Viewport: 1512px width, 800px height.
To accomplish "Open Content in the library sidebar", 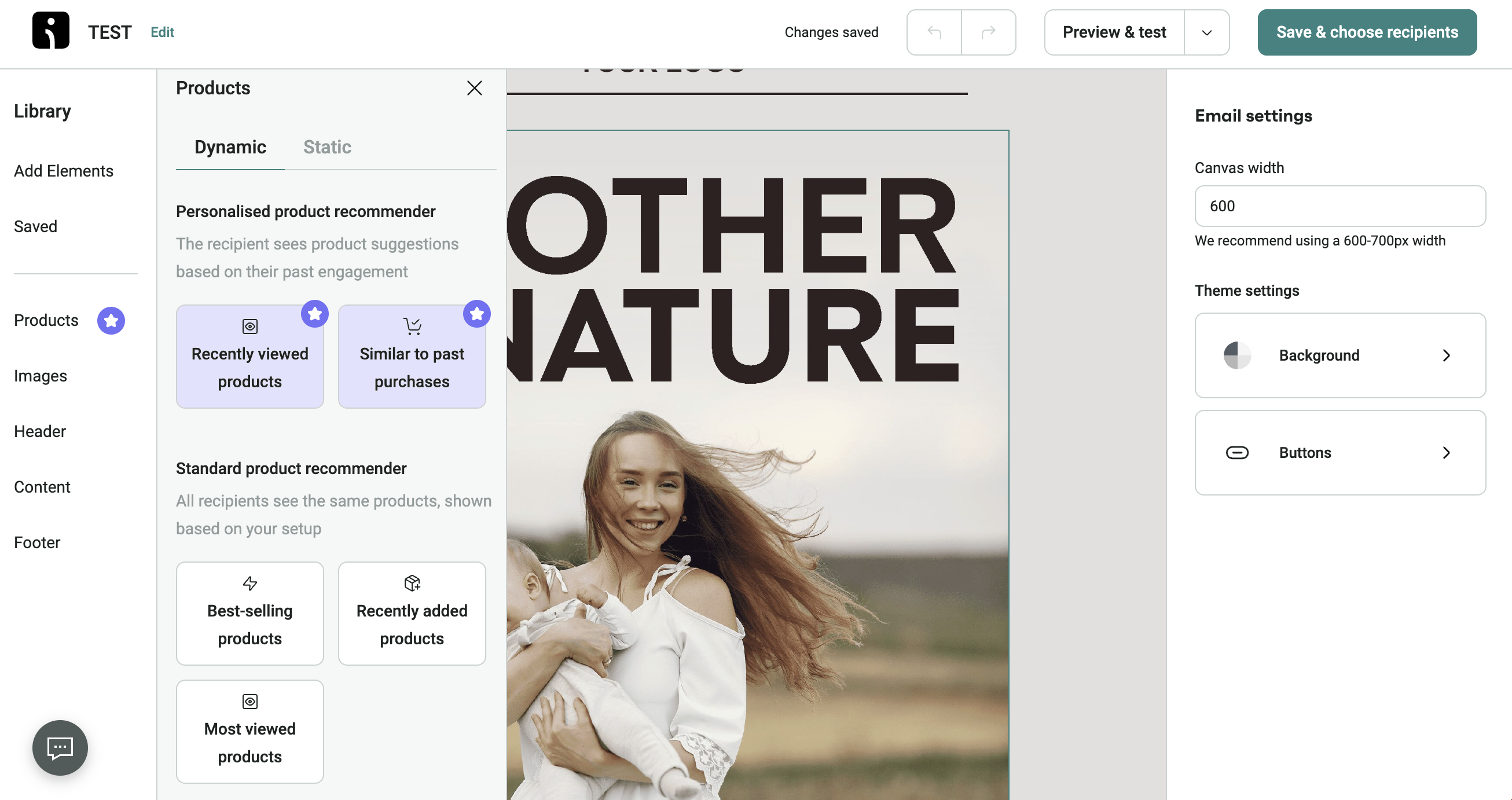I will click(42, 487).
